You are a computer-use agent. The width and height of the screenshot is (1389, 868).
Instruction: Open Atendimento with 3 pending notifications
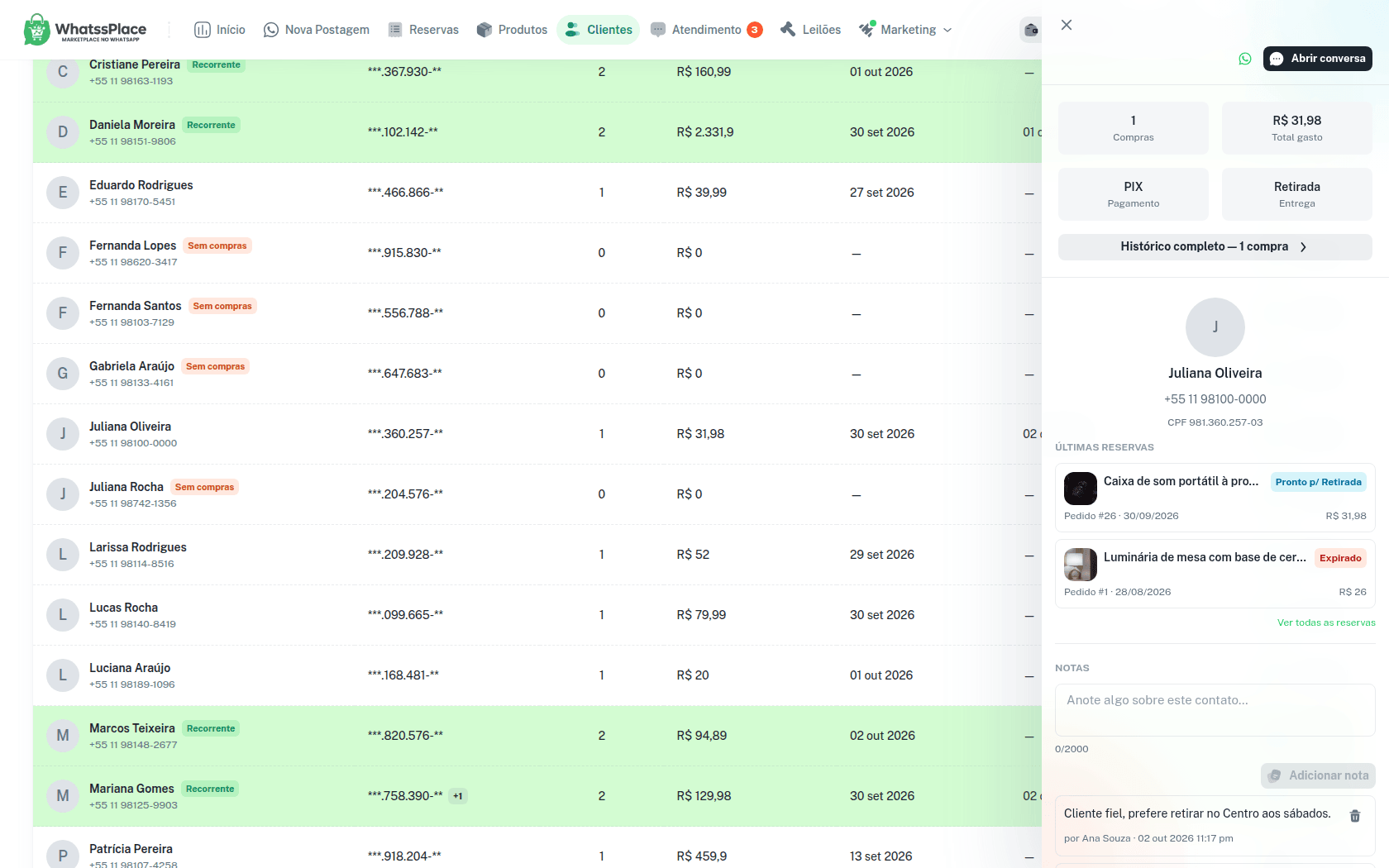point(707,30)
